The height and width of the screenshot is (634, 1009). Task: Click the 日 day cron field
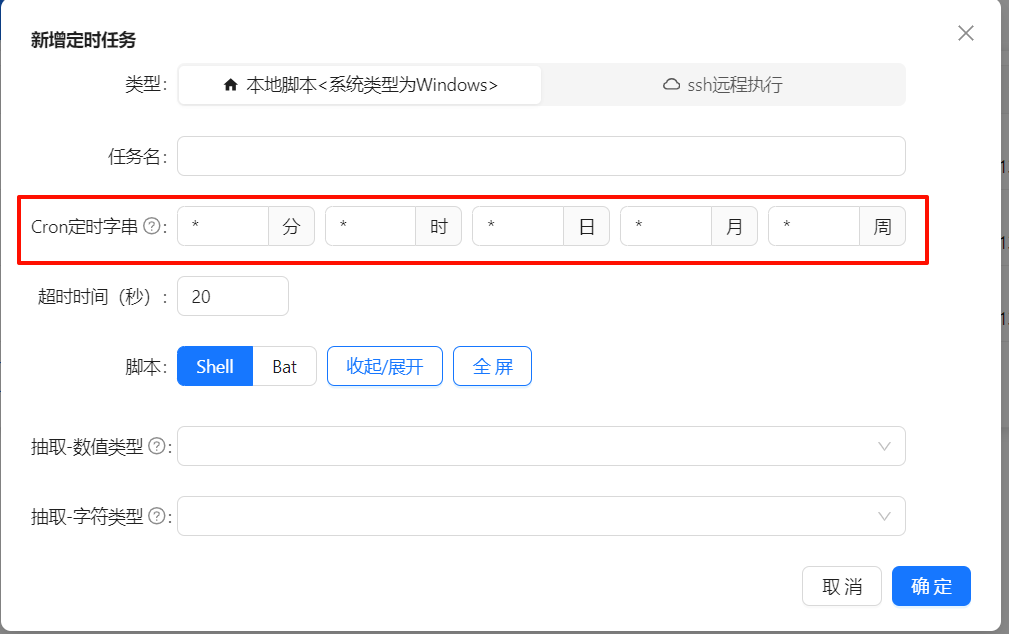pos(518,226)
